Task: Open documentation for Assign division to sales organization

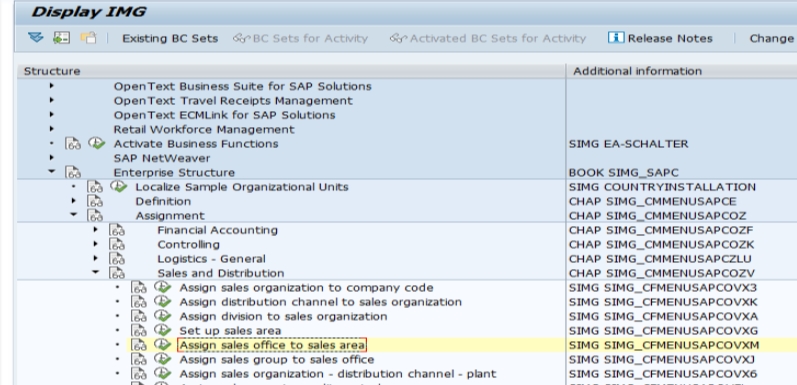Action: [x=139, y=316]
